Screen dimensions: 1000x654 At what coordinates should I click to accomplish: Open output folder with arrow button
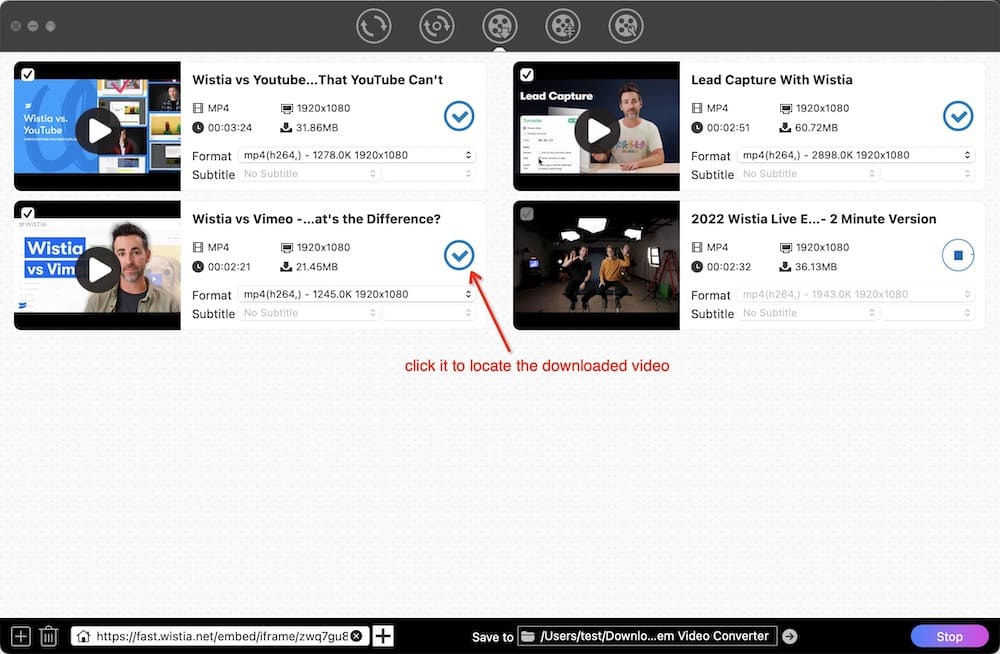coord(790,636)
